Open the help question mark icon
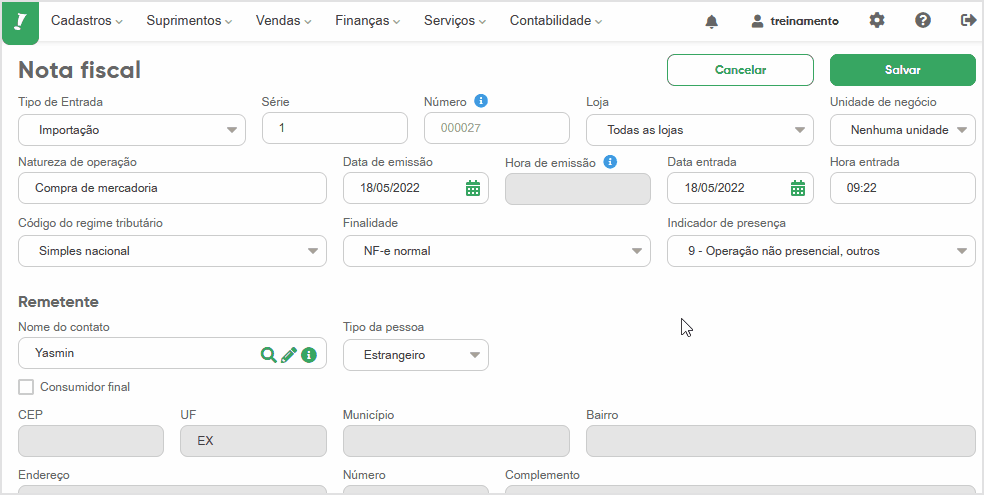The height and width of the screenshot is (495, 984). click(922, 21)
